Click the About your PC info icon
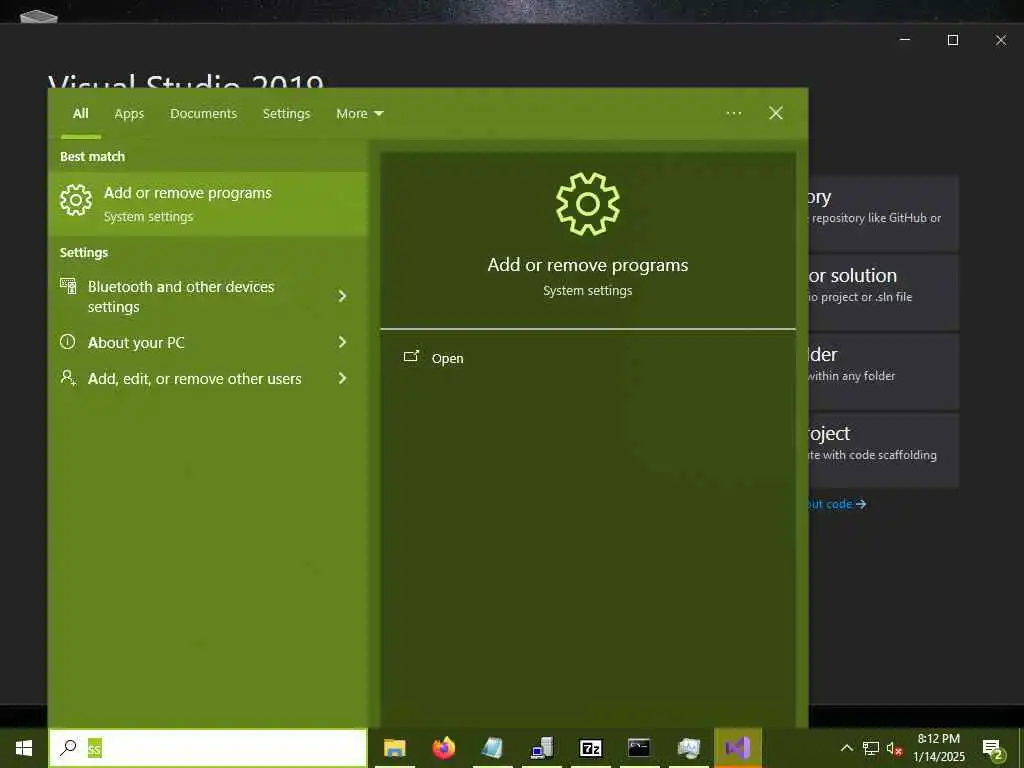Screen dimensions: 1024x768 click(67, 342)
